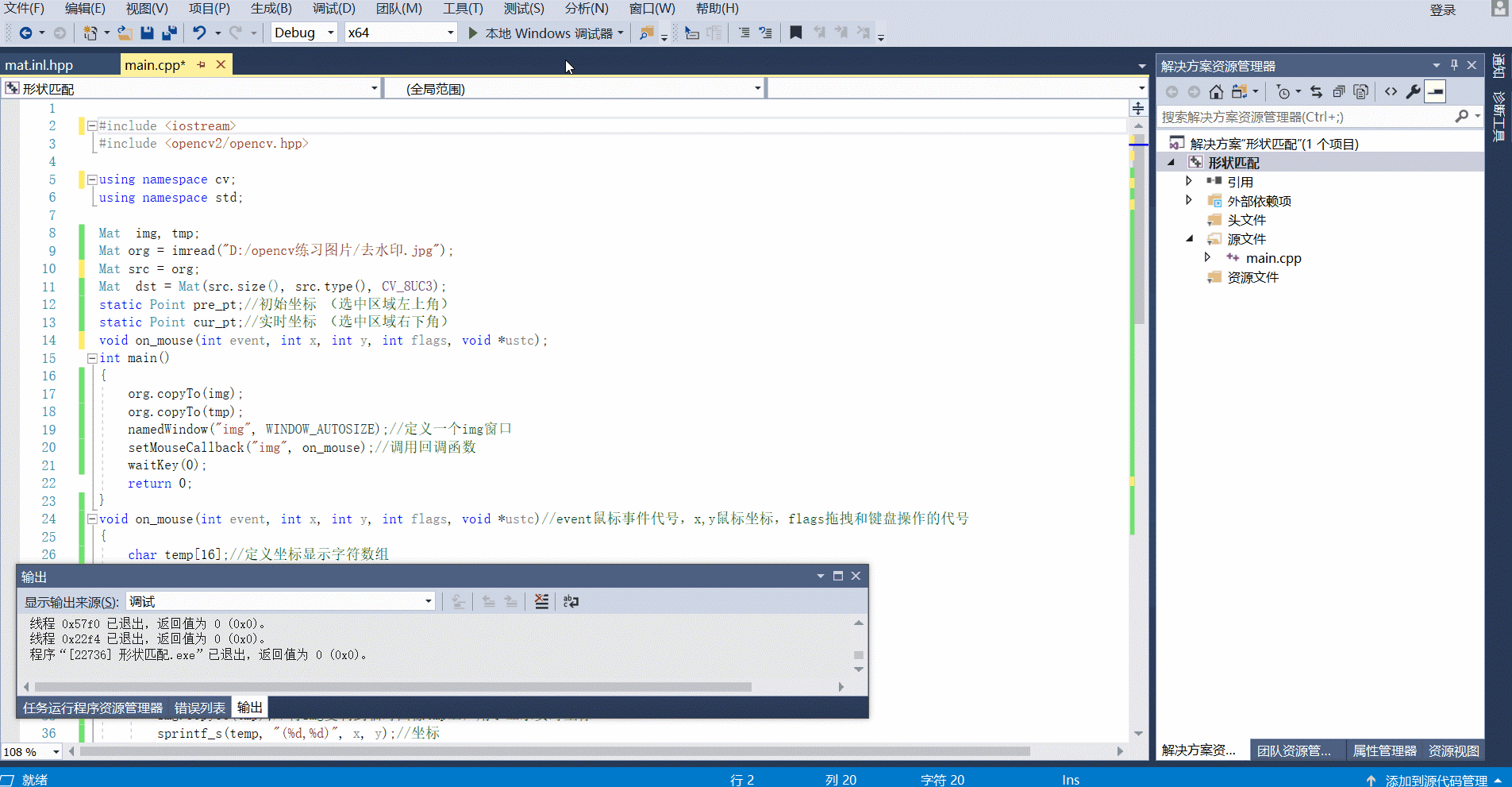Click Clear All icon in Output panel
Screen dimensions: 1512x787
coord(541,601)
